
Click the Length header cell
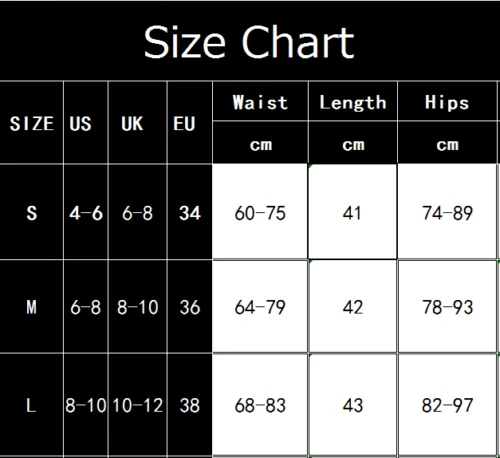coord(353,102)
